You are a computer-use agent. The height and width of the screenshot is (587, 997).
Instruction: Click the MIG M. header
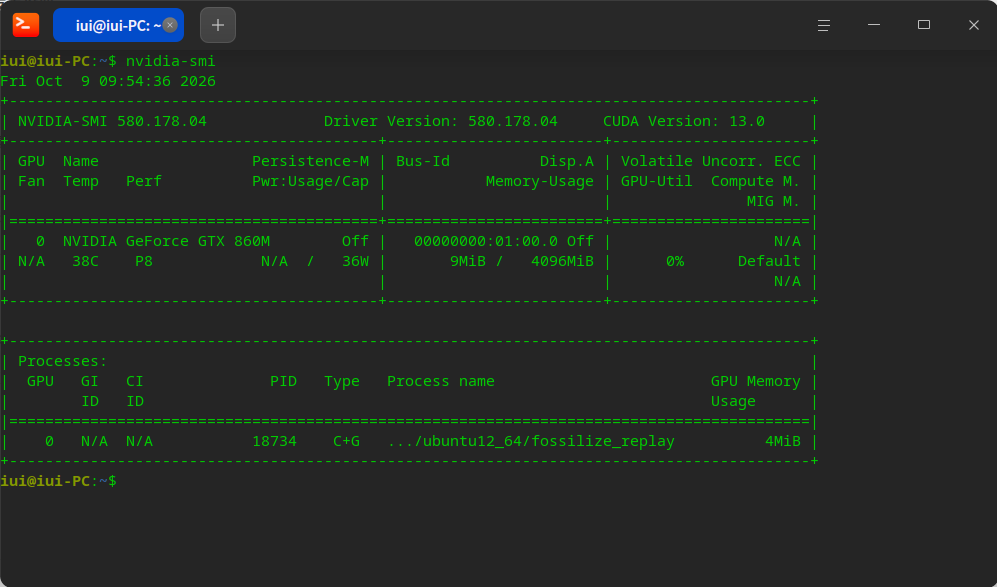(x=774, y=202)
